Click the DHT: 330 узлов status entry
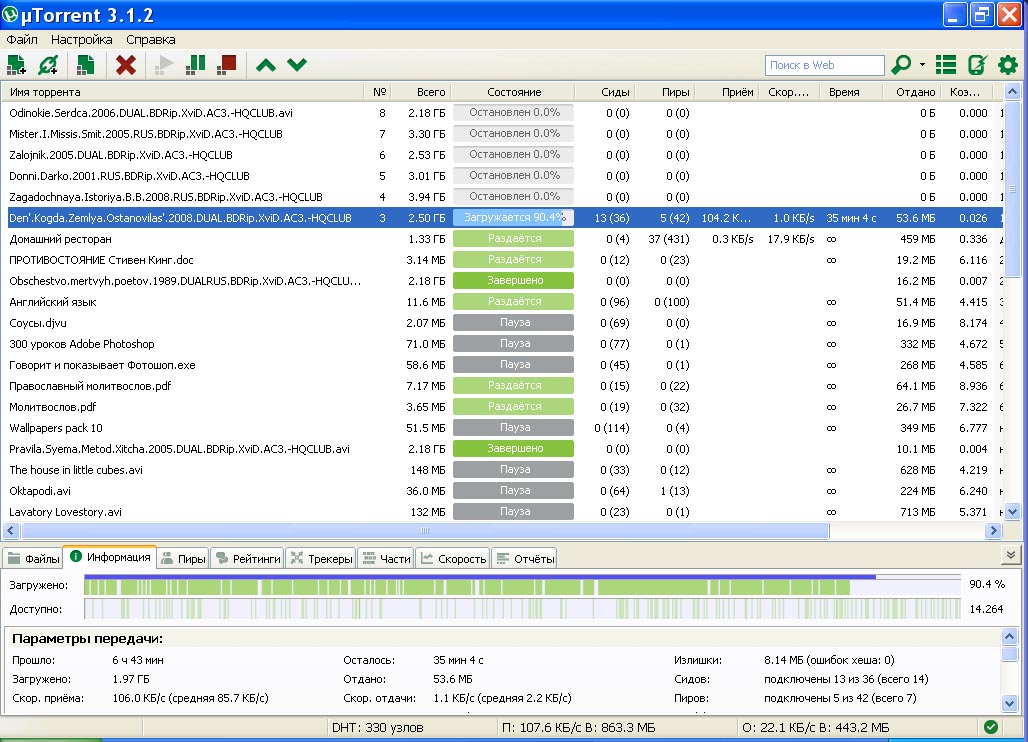This screenshot has height=742, width=1028. (x=378, y=728)
